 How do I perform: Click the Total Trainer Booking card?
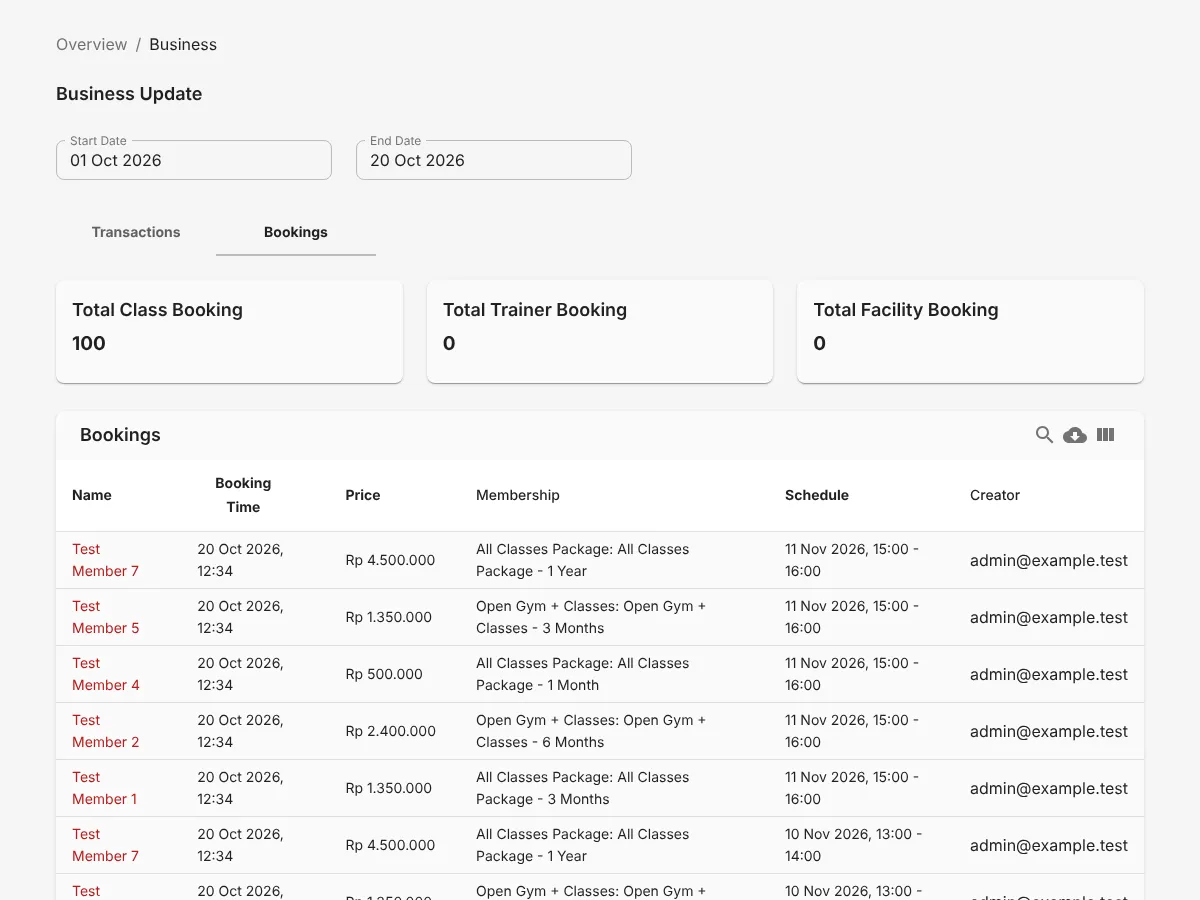click(600, 332)
